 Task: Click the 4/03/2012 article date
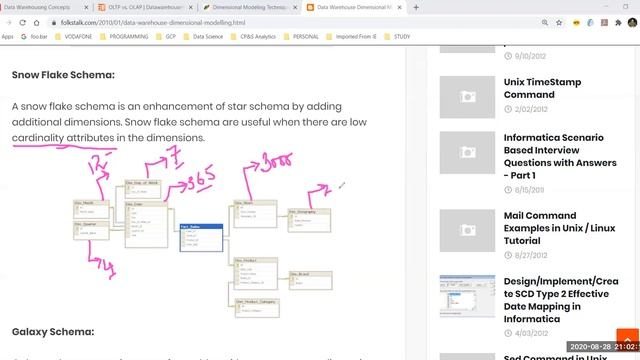coord(531,333)
